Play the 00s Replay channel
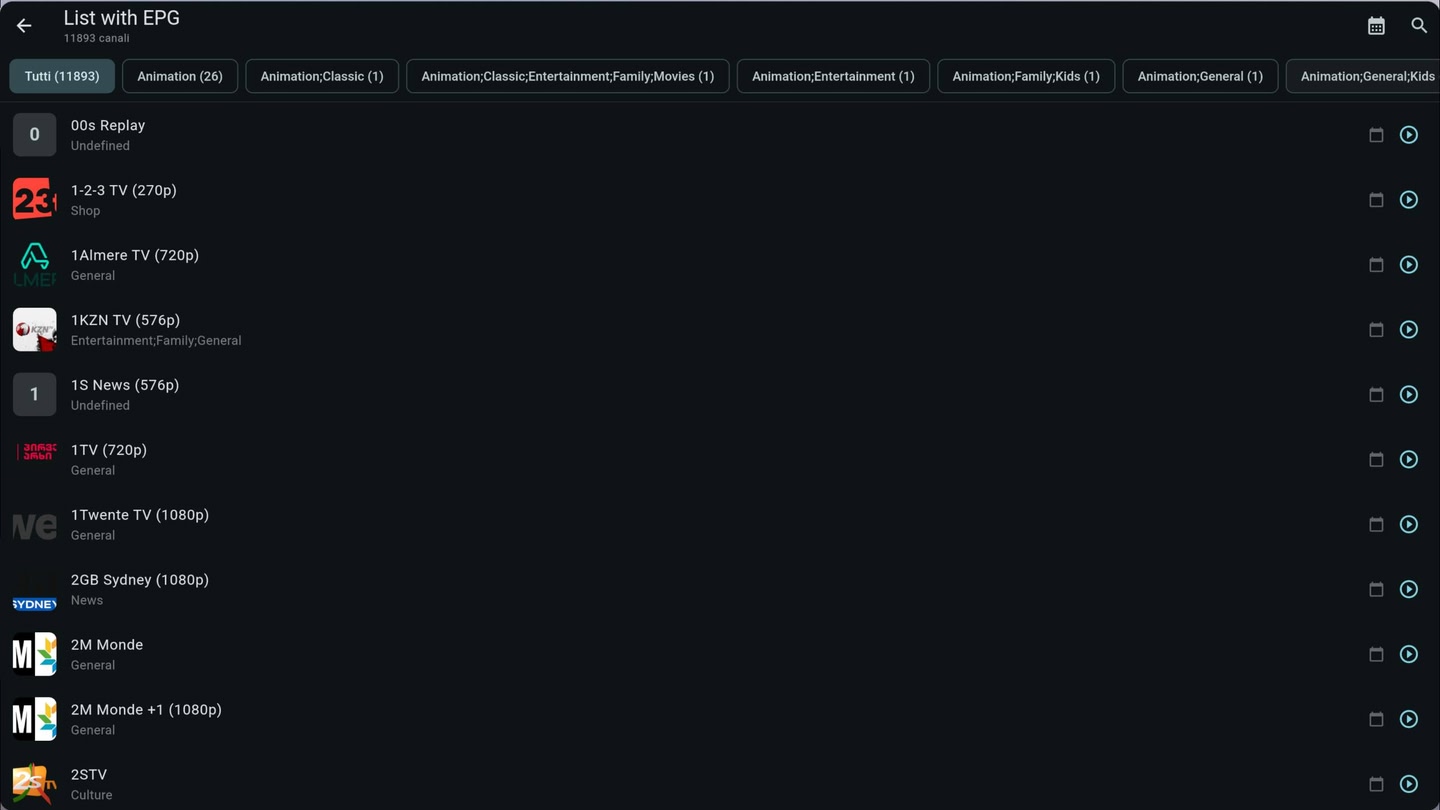This screenshot has height=810, width=1440. (1409, 135)
